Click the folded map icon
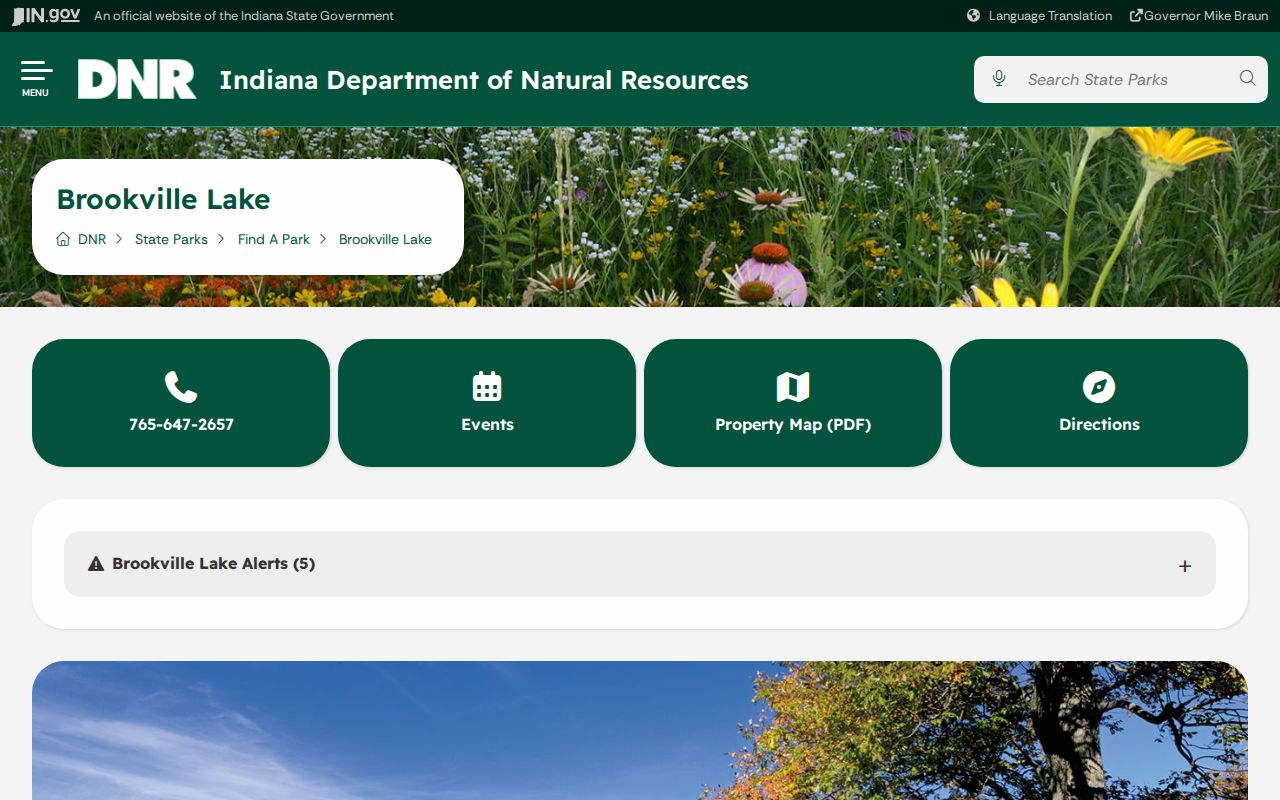 pos(793,387)
